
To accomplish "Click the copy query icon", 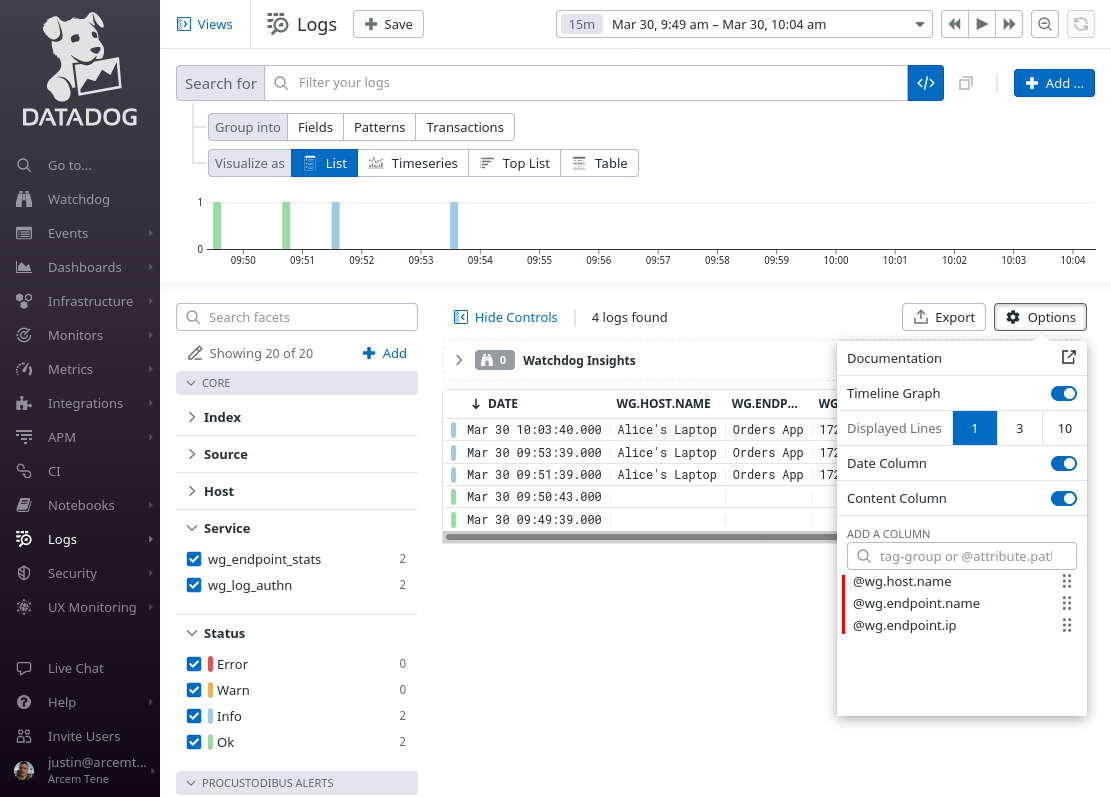I will [966, 84].
